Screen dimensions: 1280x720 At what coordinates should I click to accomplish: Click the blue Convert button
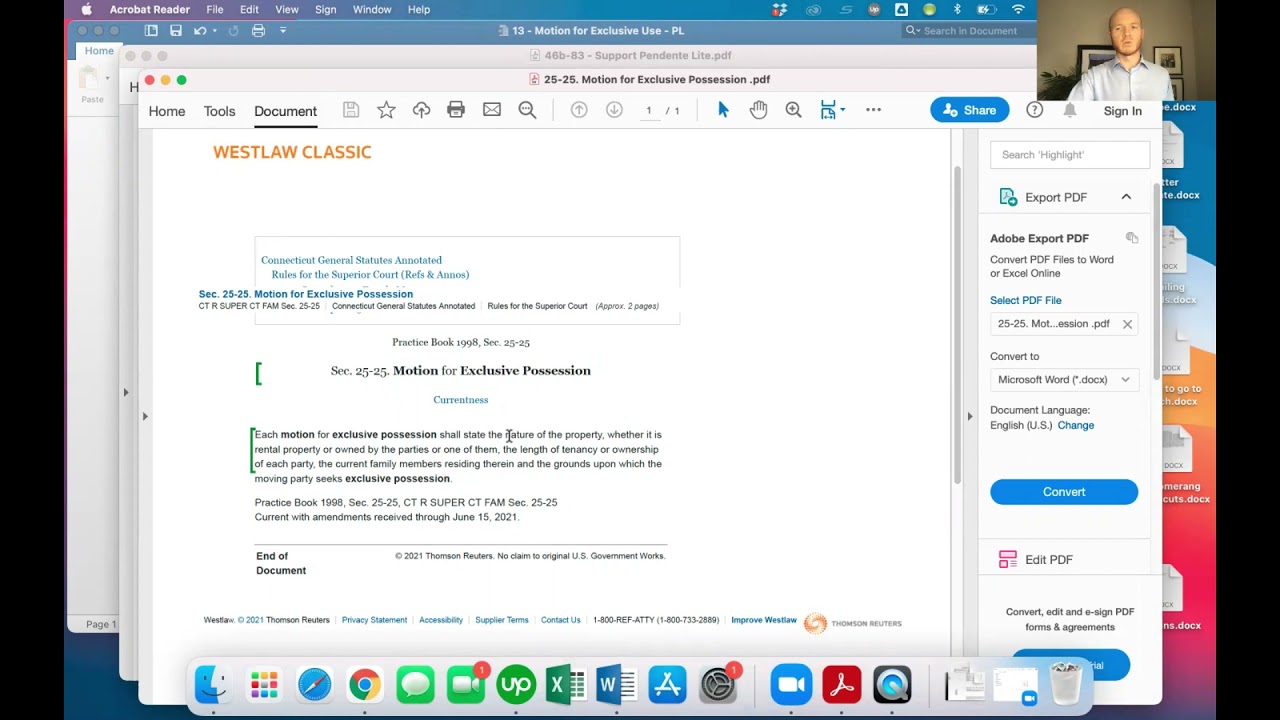coord(1064,492)
